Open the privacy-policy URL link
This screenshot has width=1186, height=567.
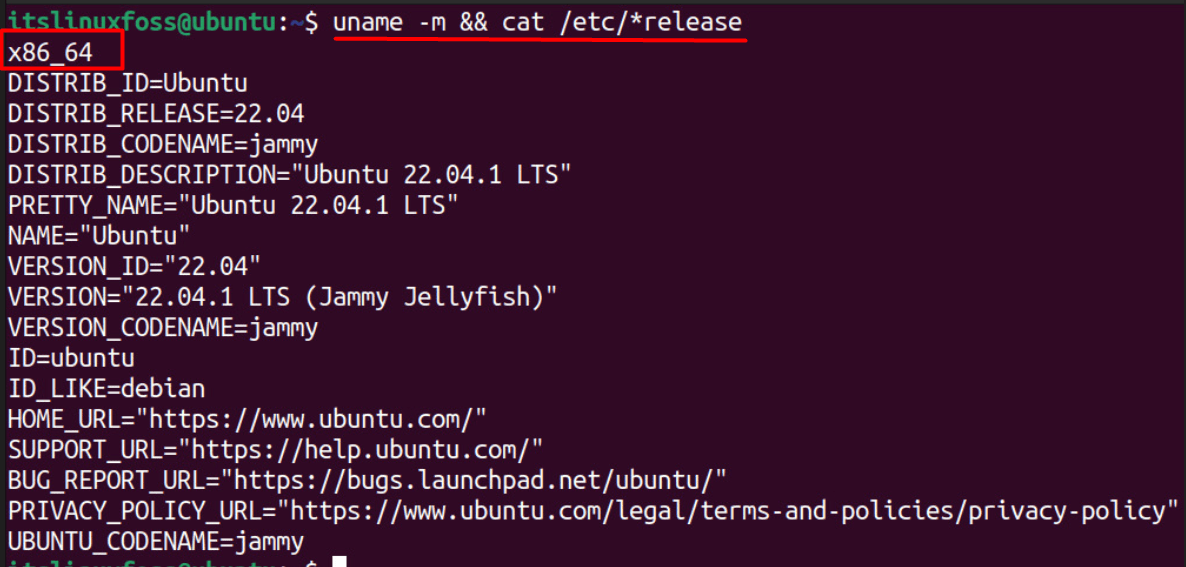tap(728, 511)
